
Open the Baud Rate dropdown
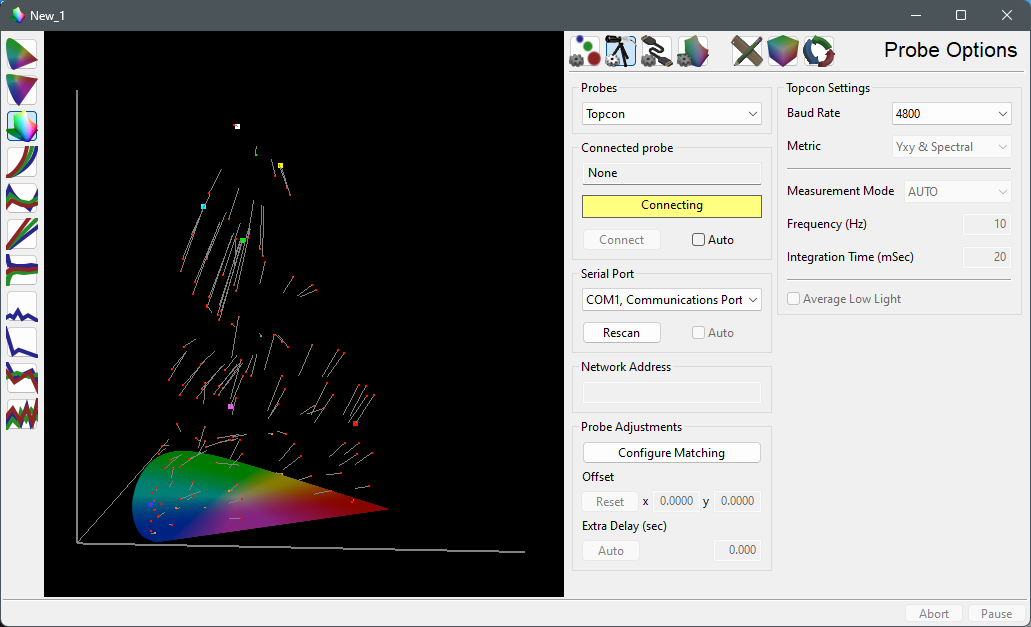951,113
